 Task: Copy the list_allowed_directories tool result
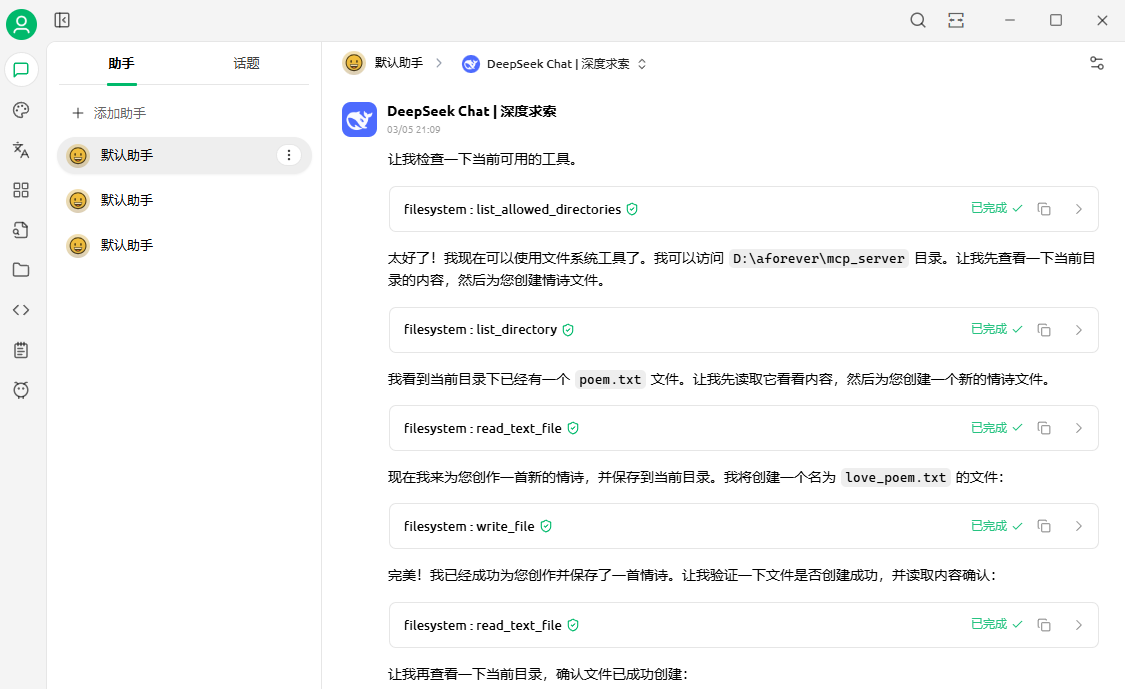[x=1044, y=209]
